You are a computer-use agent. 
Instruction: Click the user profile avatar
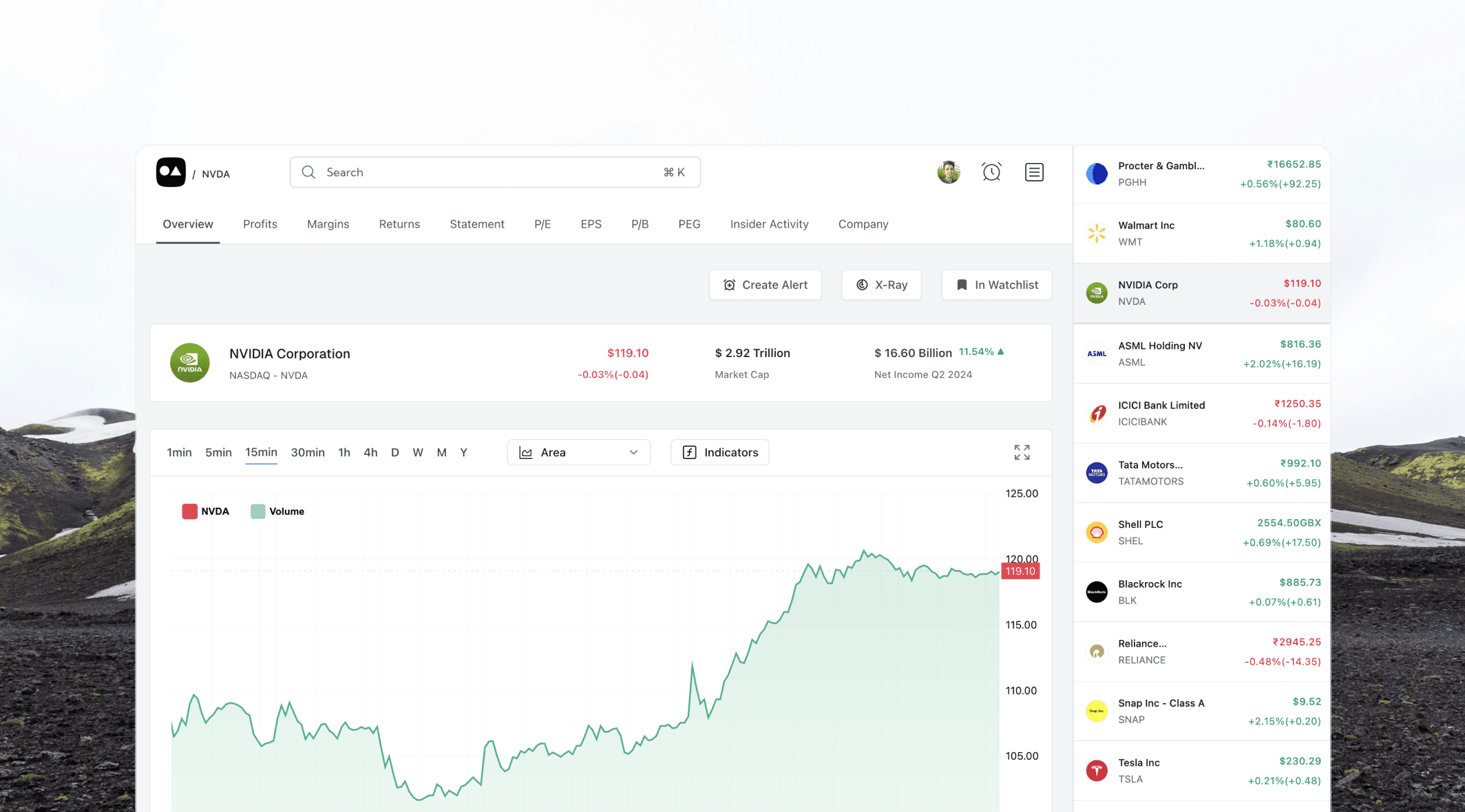pos(949,172)
